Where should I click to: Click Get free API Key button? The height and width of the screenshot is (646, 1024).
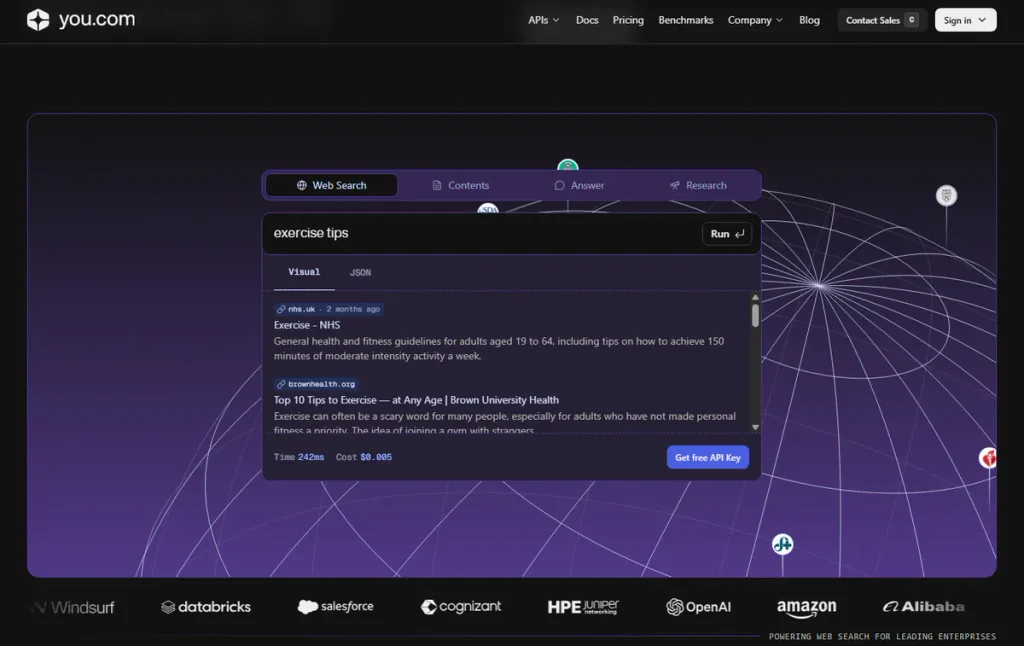coord(708,457)
